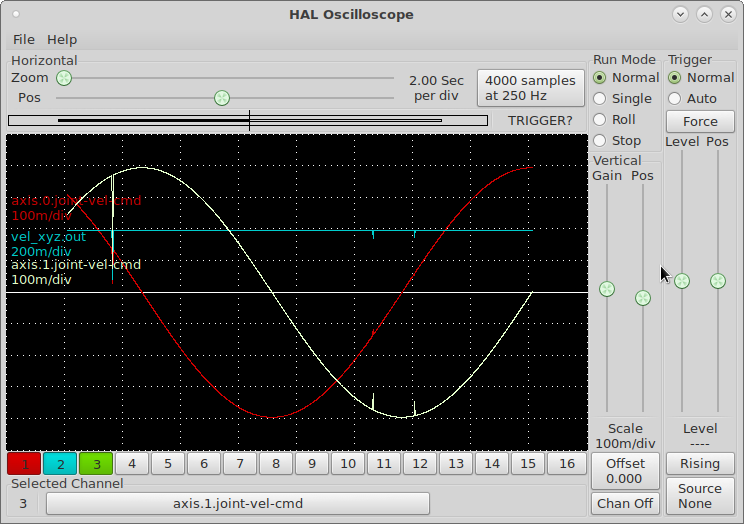Click the 2.00 Sec per div readout
The image size is (744, 524).
click(x=436, y=88)
